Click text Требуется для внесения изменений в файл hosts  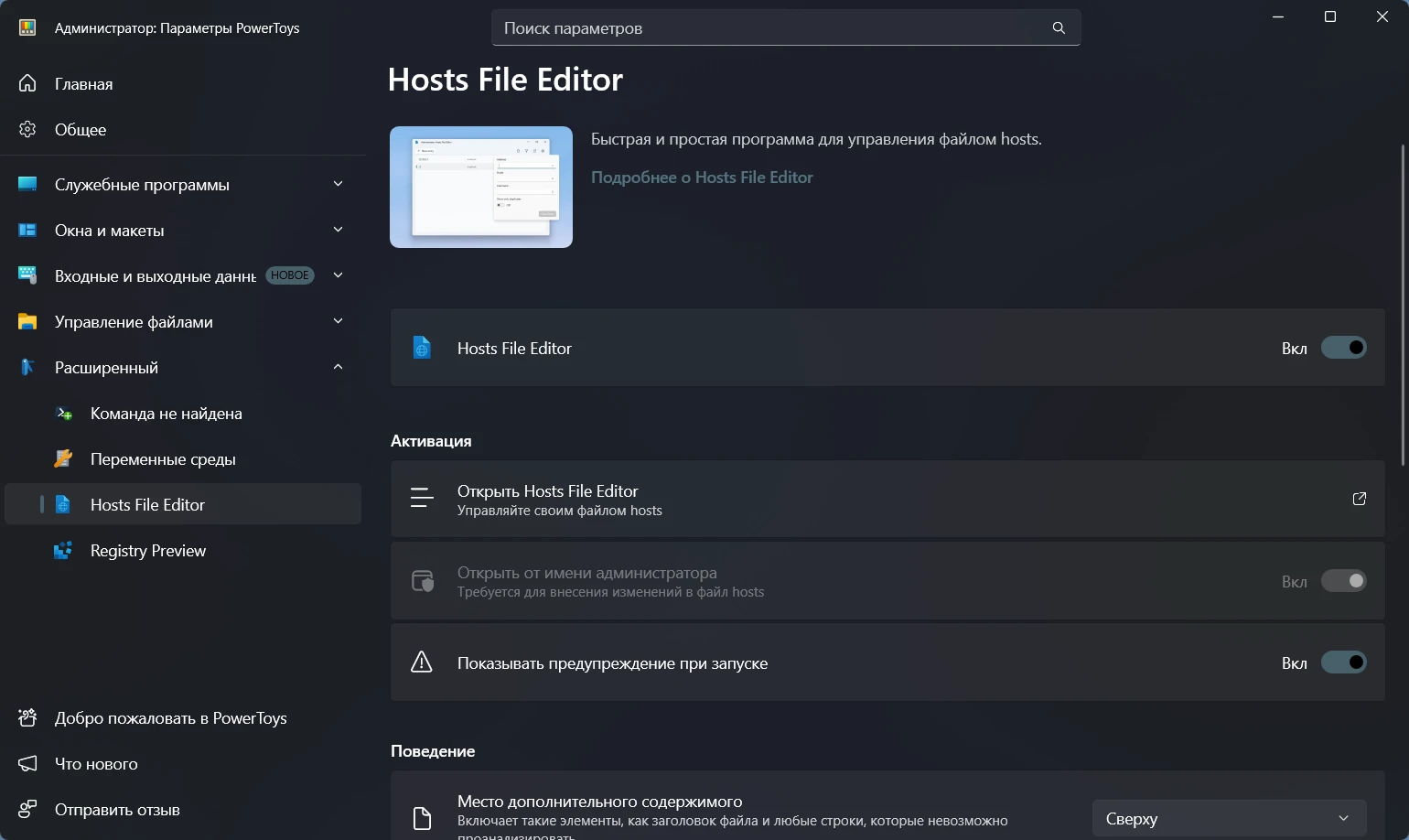pyautogui.click(x=610, y=592)
